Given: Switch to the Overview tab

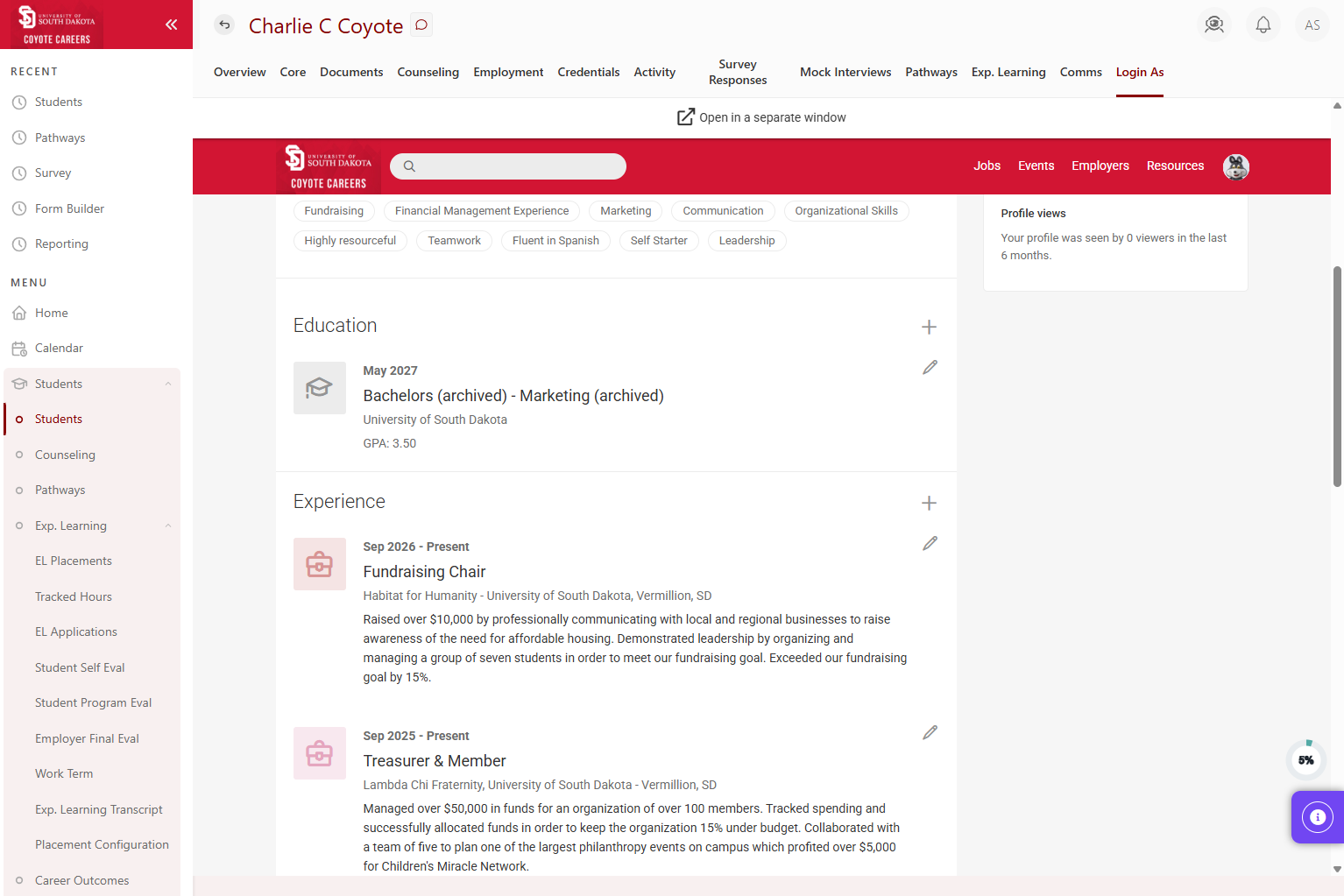Looking at the screenshot, I should 240,72.
